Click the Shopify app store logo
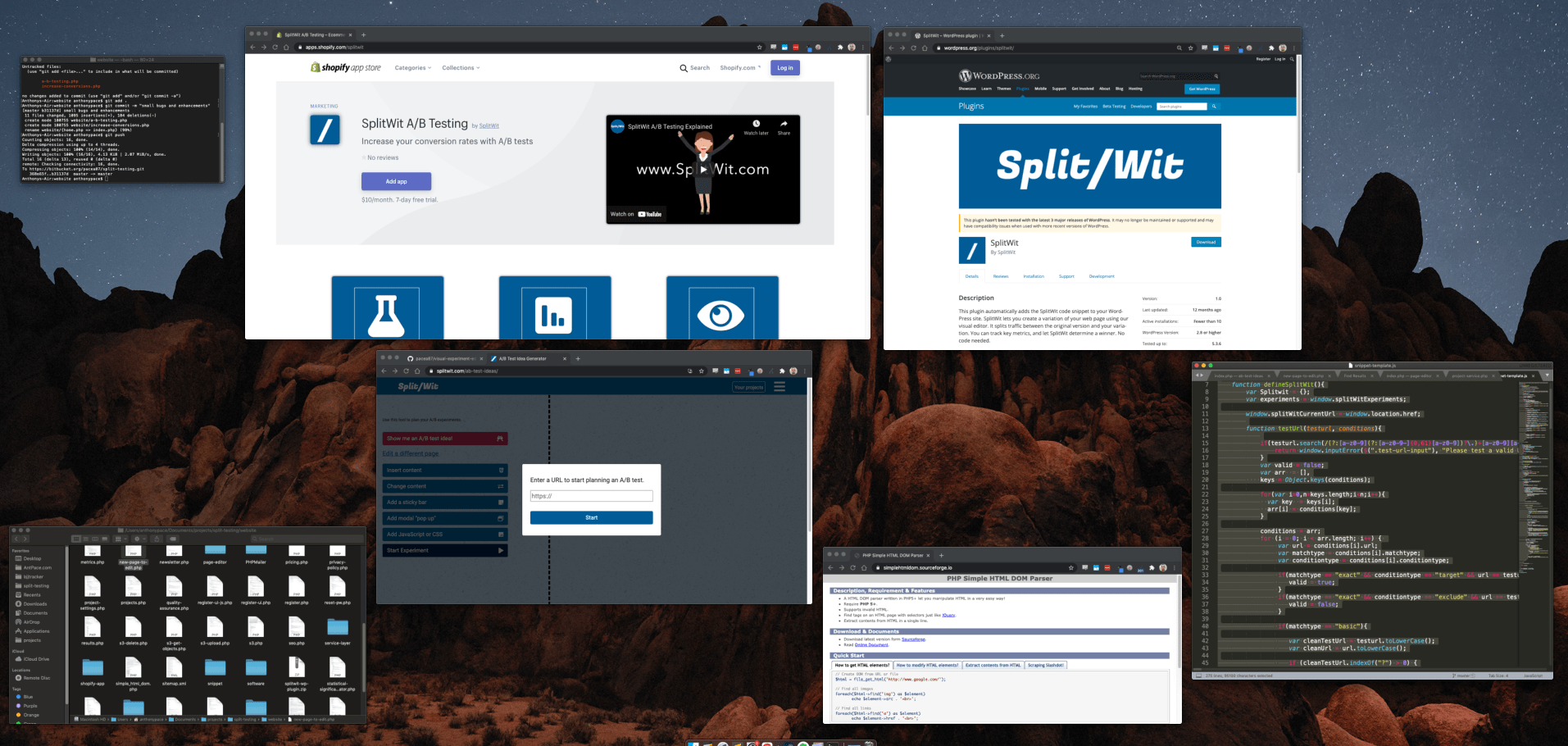1568x746 pixels. point(345,68)
